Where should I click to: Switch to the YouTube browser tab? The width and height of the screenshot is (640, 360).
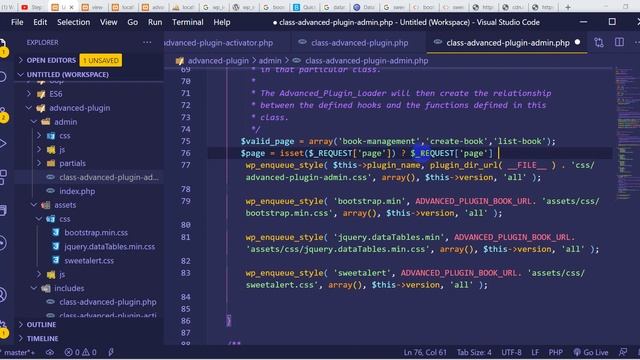[33, 7]
